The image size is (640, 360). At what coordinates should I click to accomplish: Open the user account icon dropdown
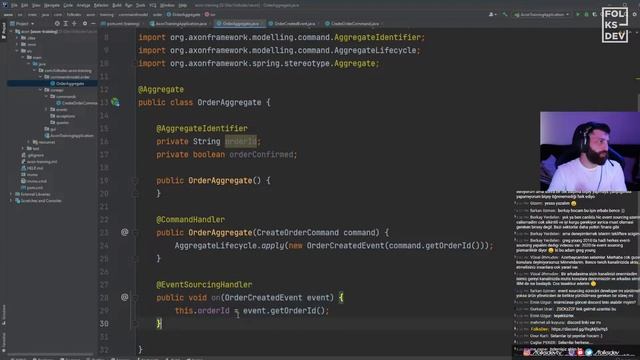click(492, 14)
